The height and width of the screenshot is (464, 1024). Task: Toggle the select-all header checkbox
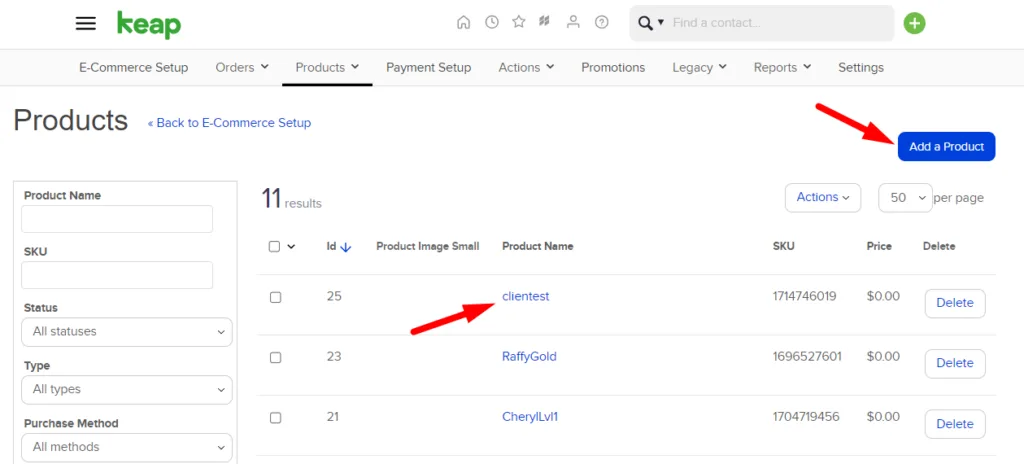[x=274, y=246]
